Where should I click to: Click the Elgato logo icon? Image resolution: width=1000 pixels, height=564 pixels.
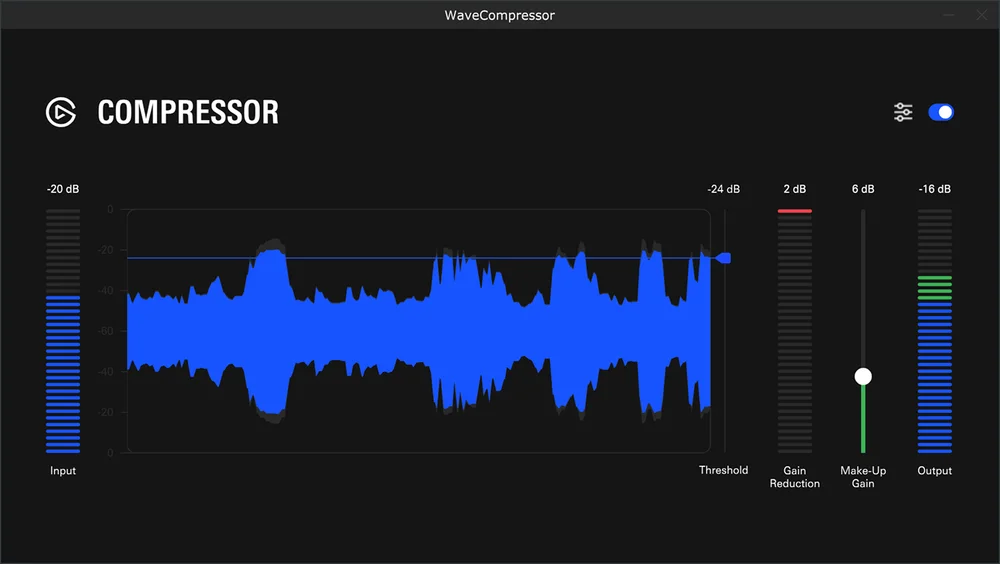pos(61,112)
